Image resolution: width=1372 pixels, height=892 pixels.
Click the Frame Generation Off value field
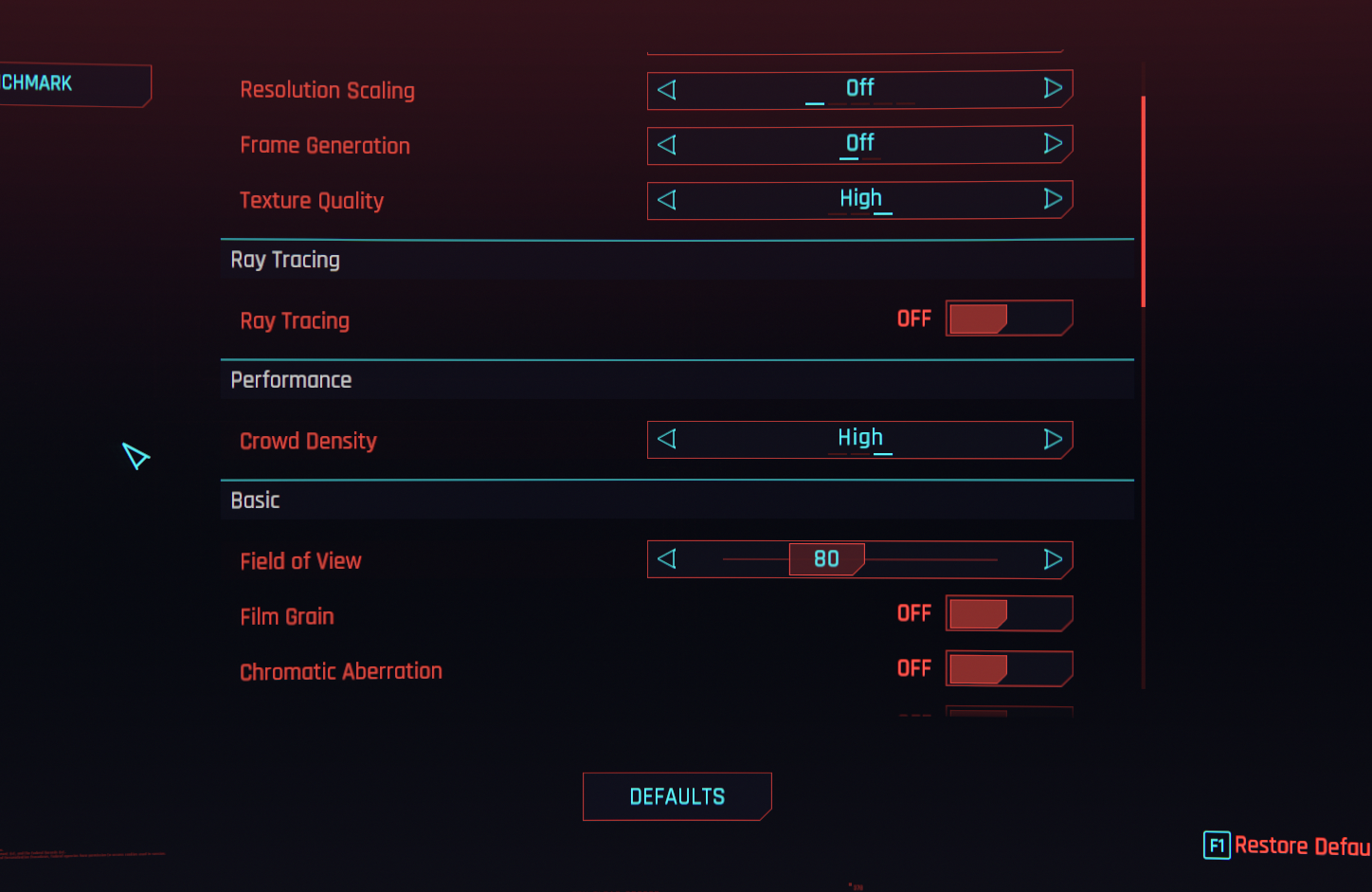pyautogui.click(x=860, y=144)
